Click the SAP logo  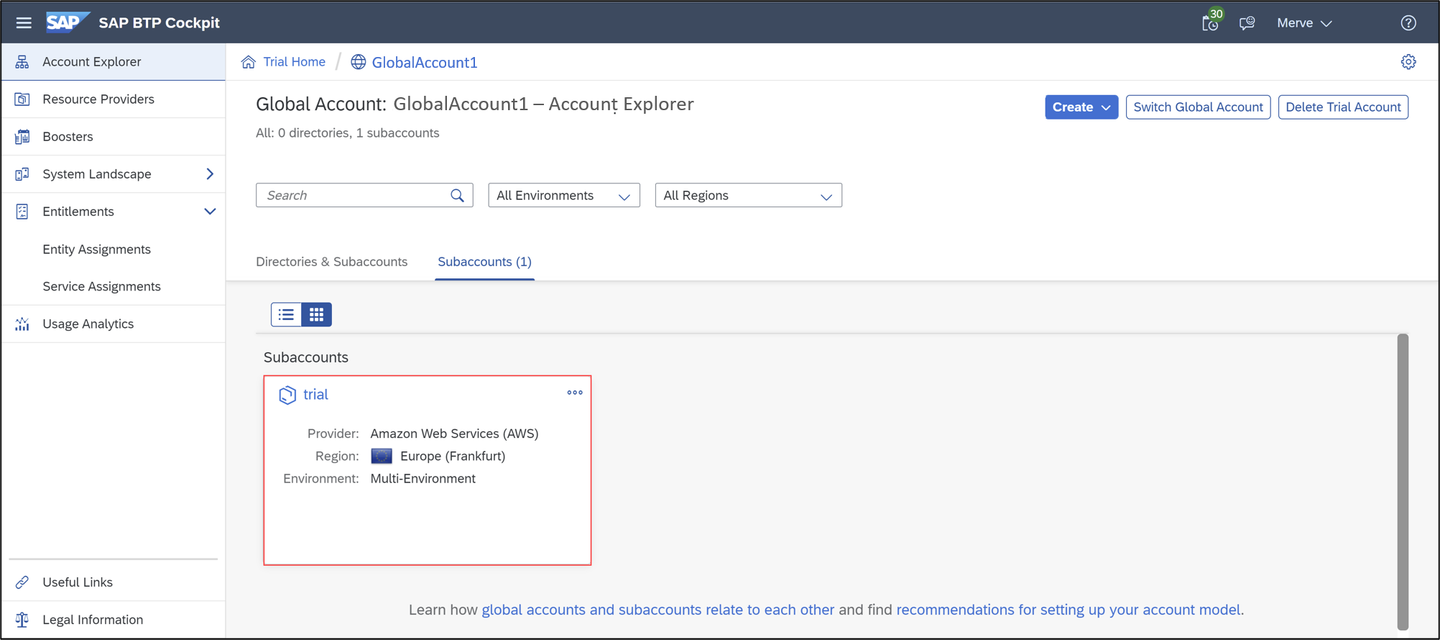click(68, 22)
